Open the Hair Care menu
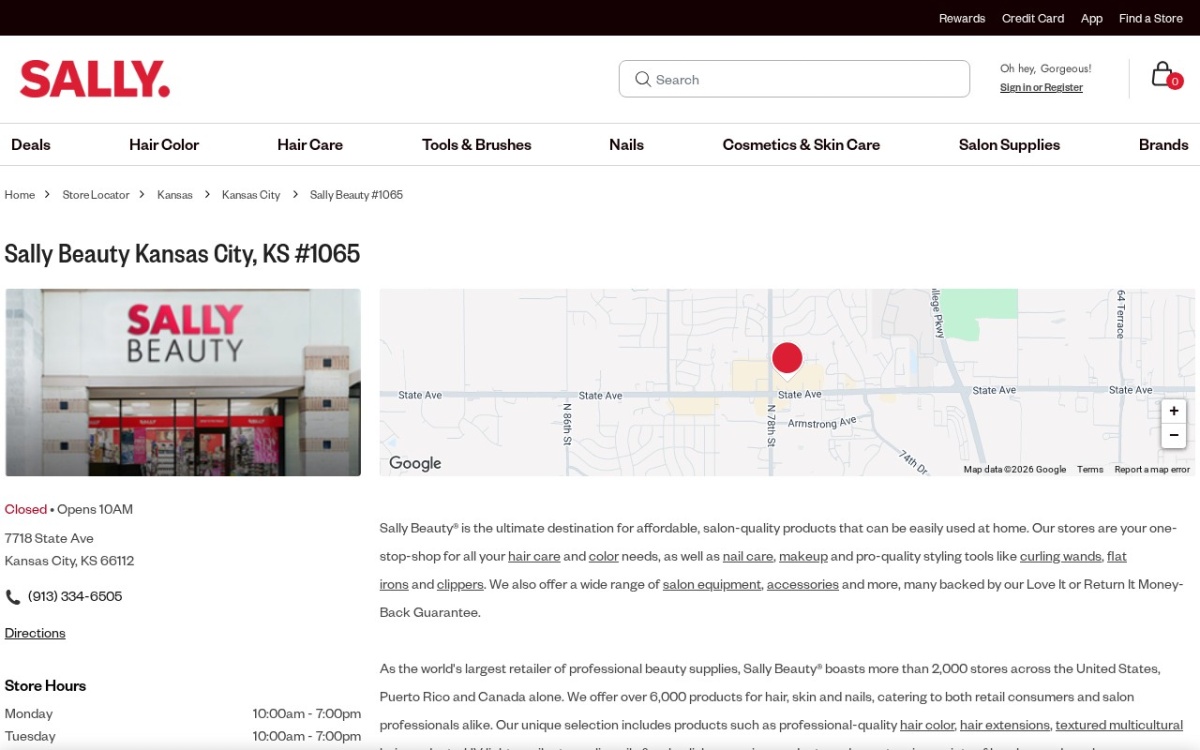This screenshot has width=1200, height=750. point(310,144)
